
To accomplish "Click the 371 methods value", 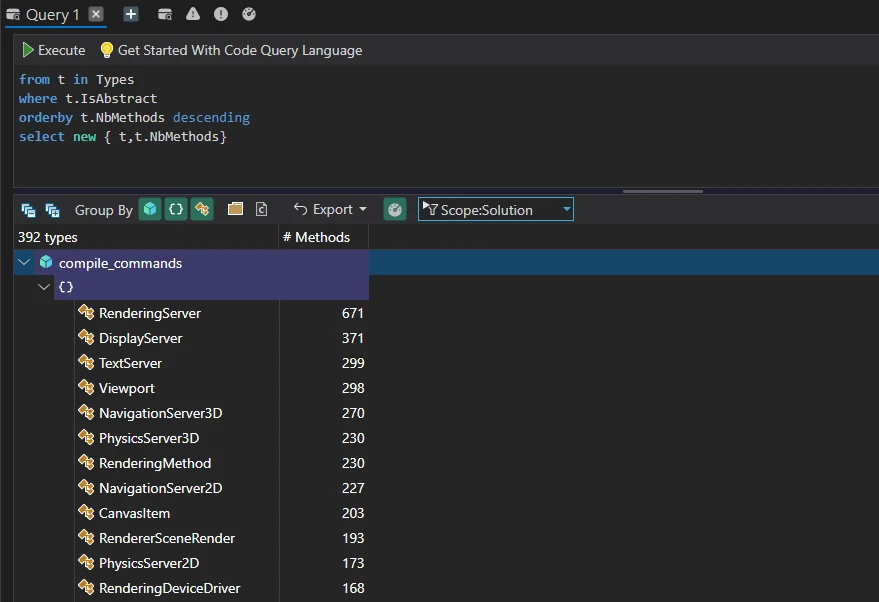I will point(353,338).
